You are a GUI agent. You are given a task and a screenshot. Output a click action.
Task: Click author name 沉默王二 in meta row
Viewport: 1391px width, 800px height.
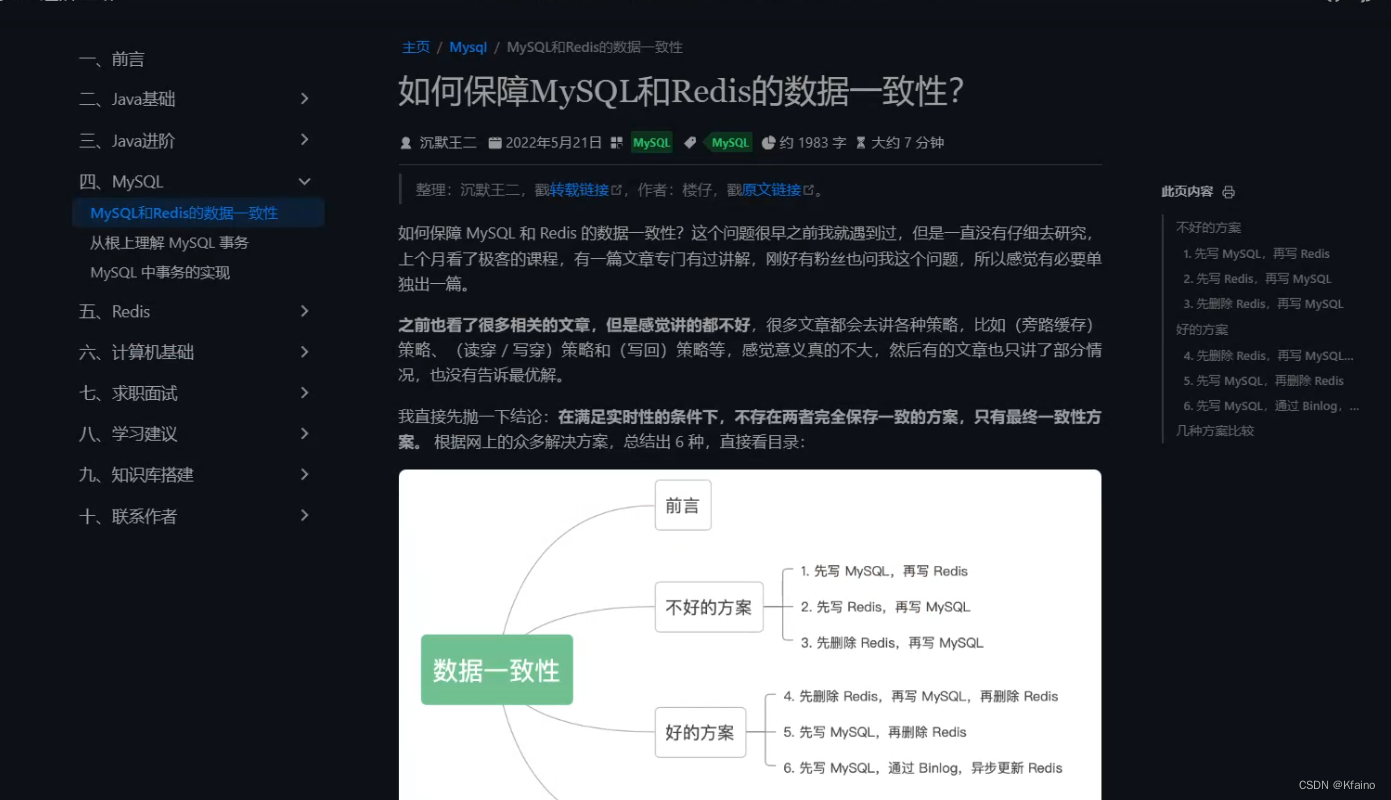click(x=448, y=143)
